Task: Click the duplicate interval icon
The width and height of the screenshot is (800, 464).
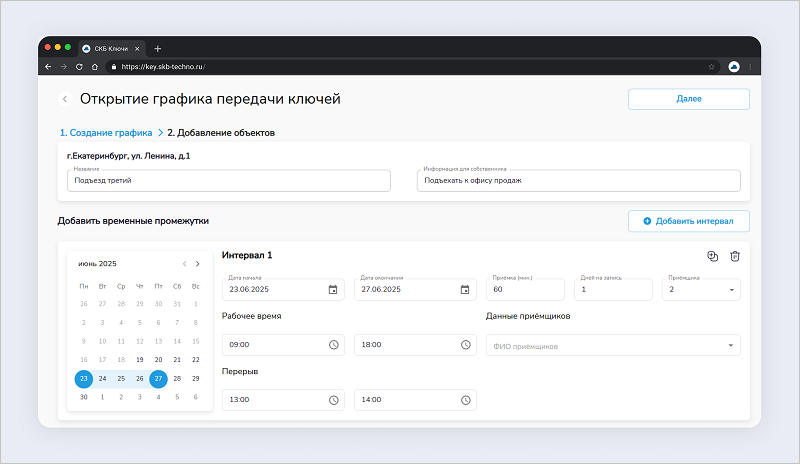Action: coord(712,256)
